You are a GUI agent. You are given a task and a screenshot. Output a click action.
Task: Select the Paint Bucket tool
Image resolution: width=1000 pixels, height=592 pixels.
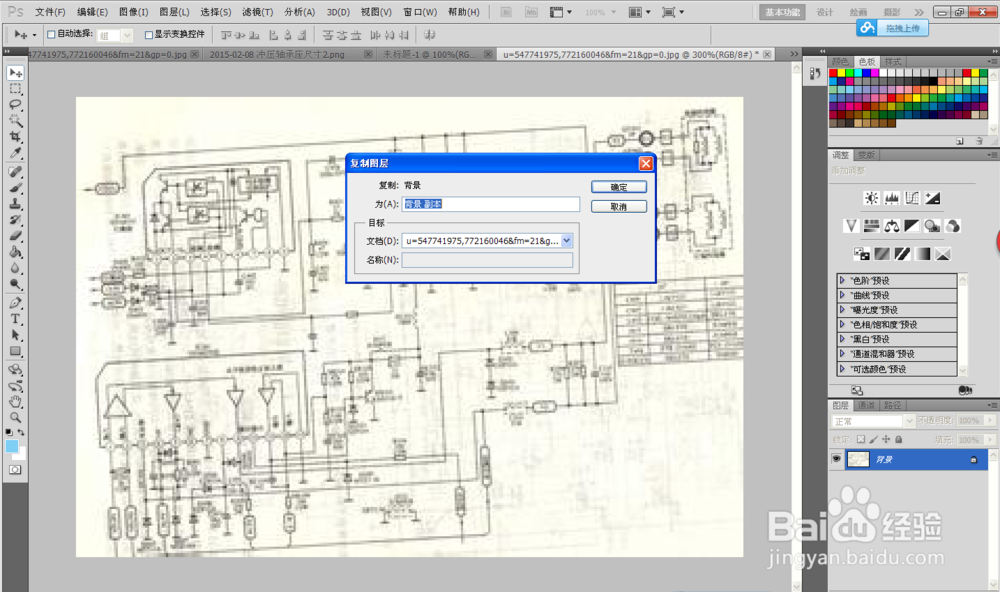pyautogui.click(x=15, y=252)
